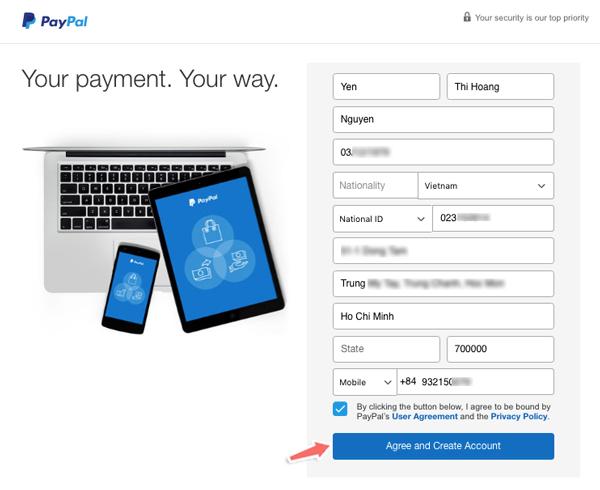Click the National ID number field

coord(493,218)
